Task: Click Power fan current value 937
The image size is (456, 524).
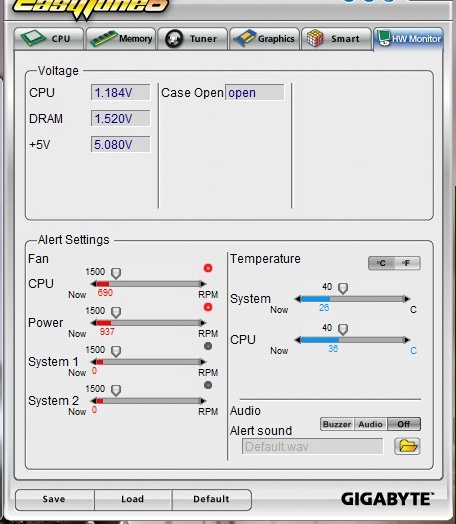Action: 107,332
